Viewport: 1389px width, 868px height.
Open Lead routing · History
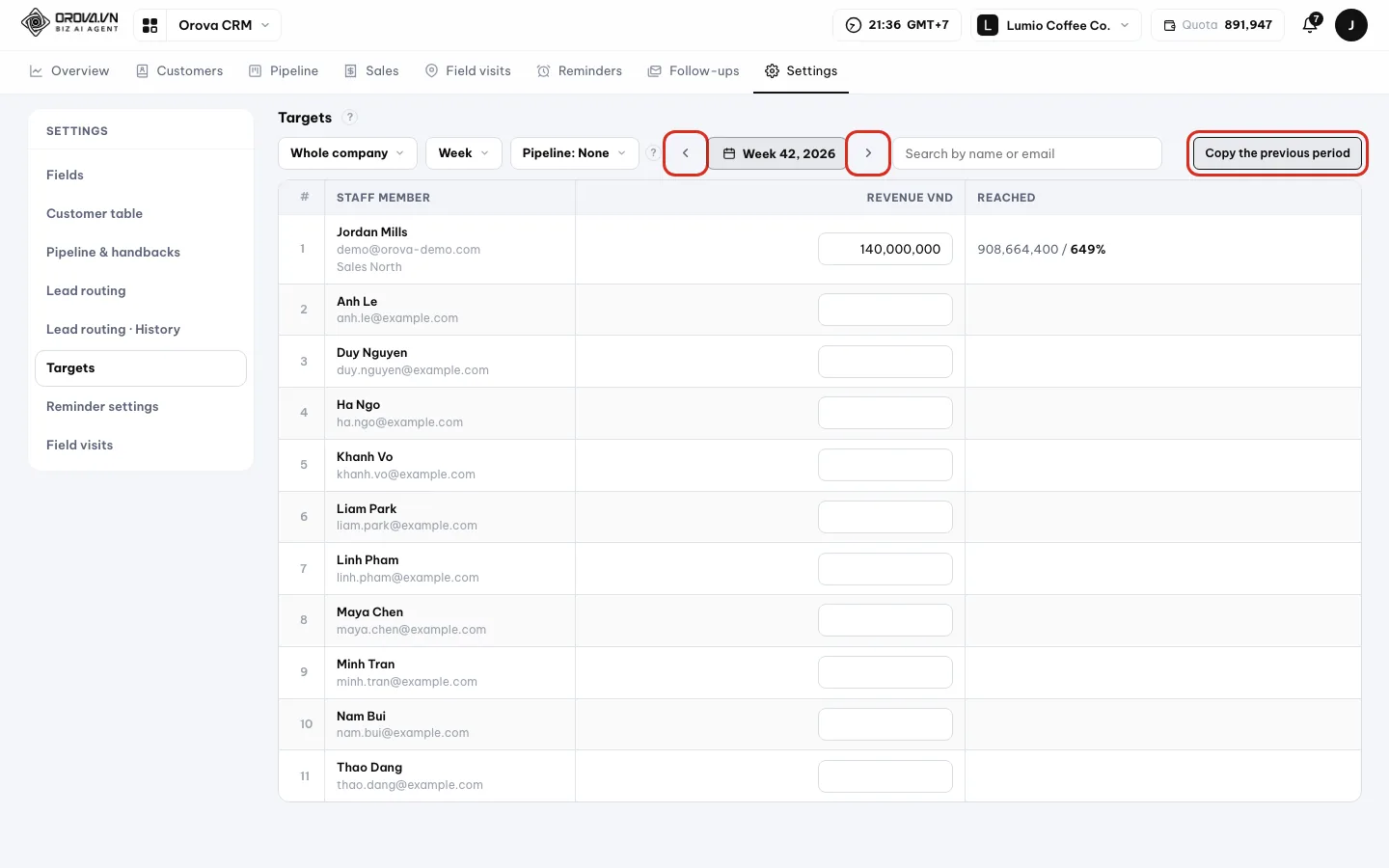pyautogui.click(x=141, y=329)
